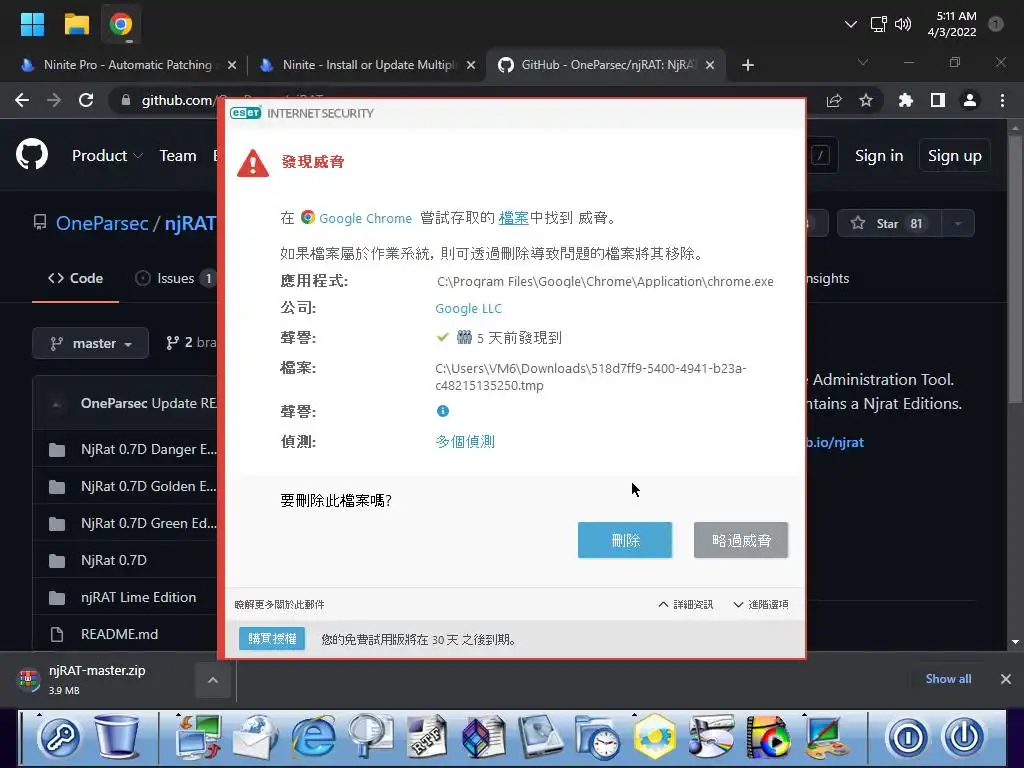Open Chrome extensions puzzle icon
Viewport: 1024px width, 768px height.
click(x=905, y=101)
